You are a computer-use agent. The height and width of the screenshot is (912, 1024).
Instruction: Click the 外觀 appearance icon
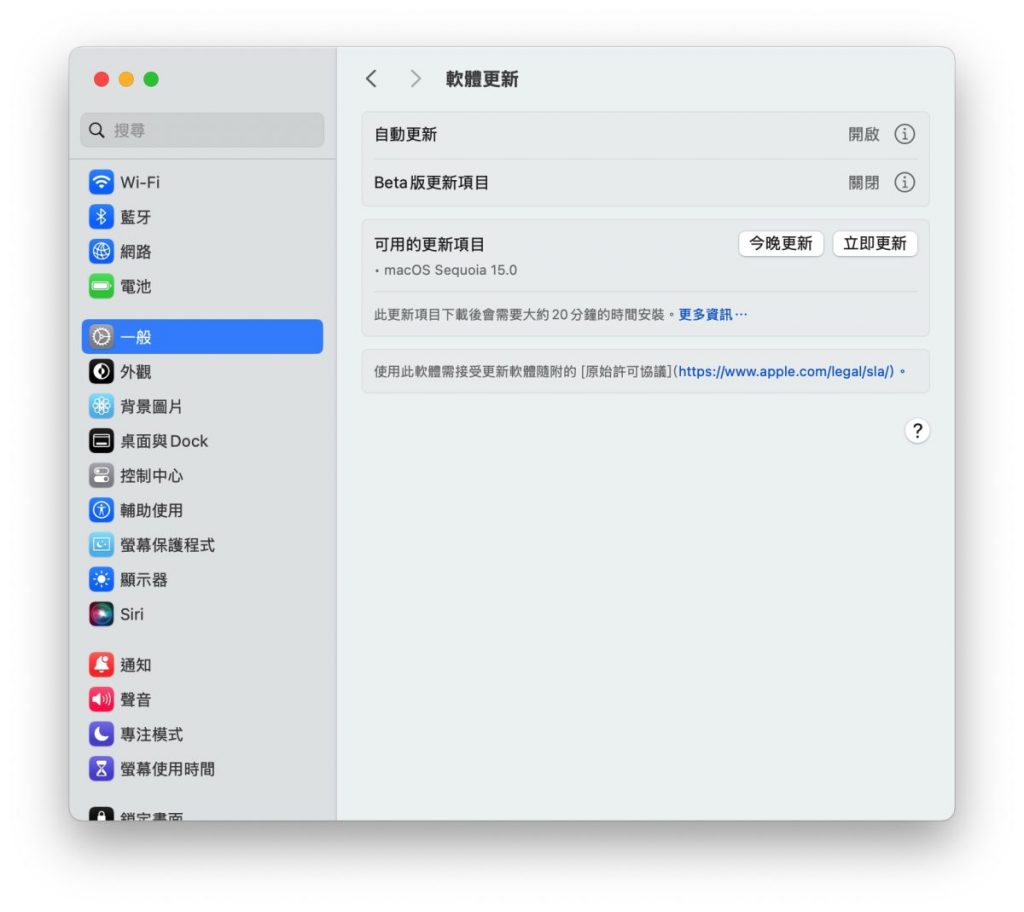(x=101, y=372)
